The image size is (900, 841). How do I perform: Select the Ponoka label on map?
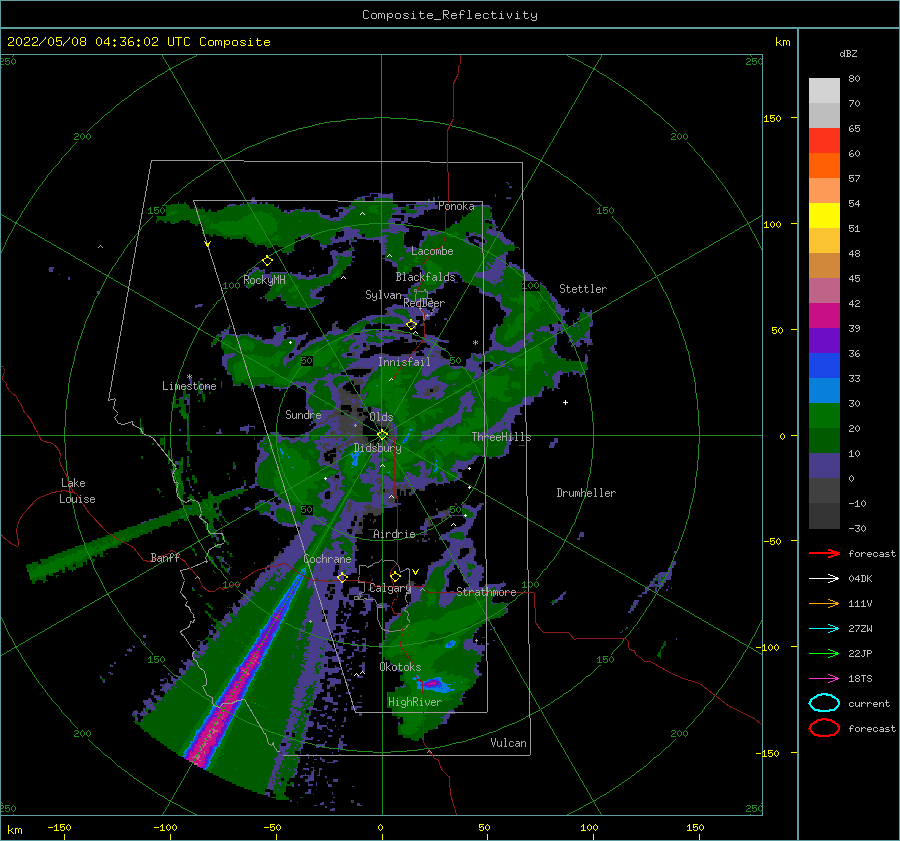456,206
